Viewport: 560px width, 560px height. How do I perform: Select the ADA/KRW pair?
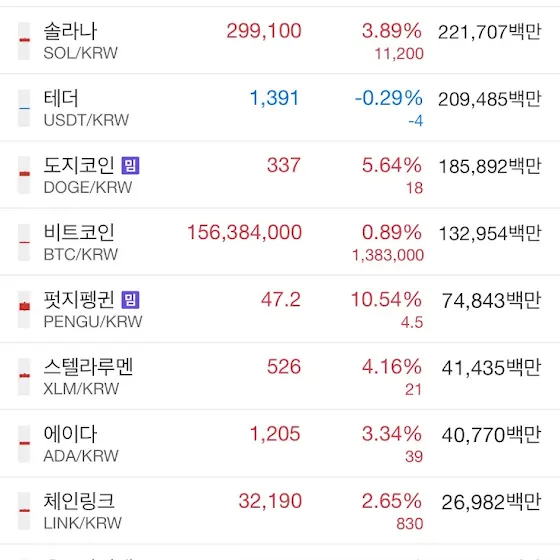click(x=280, y=443)
